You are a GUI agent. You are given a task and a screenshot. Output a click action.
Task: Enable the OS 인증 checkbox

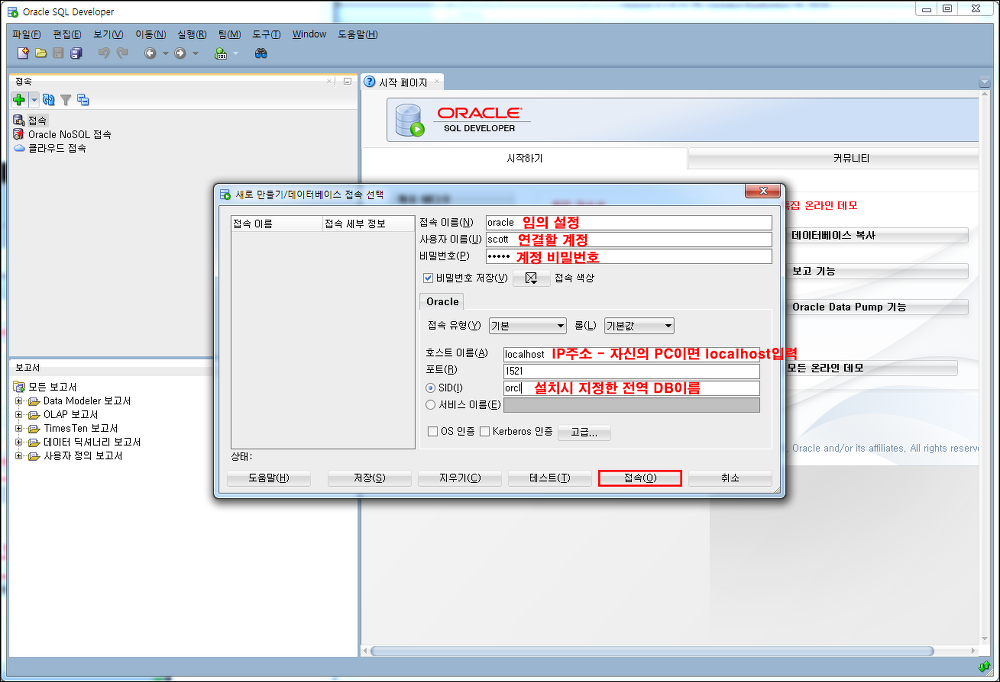tap(432, 431)
